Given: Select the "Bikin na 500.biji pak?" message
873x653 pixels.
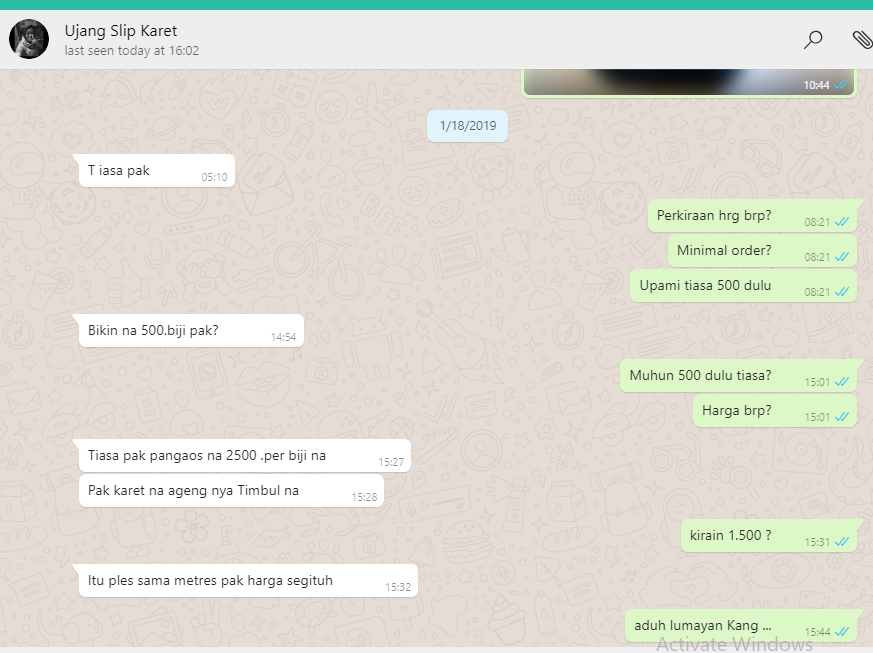Looking at the screenshot, I should click(153, 330).
